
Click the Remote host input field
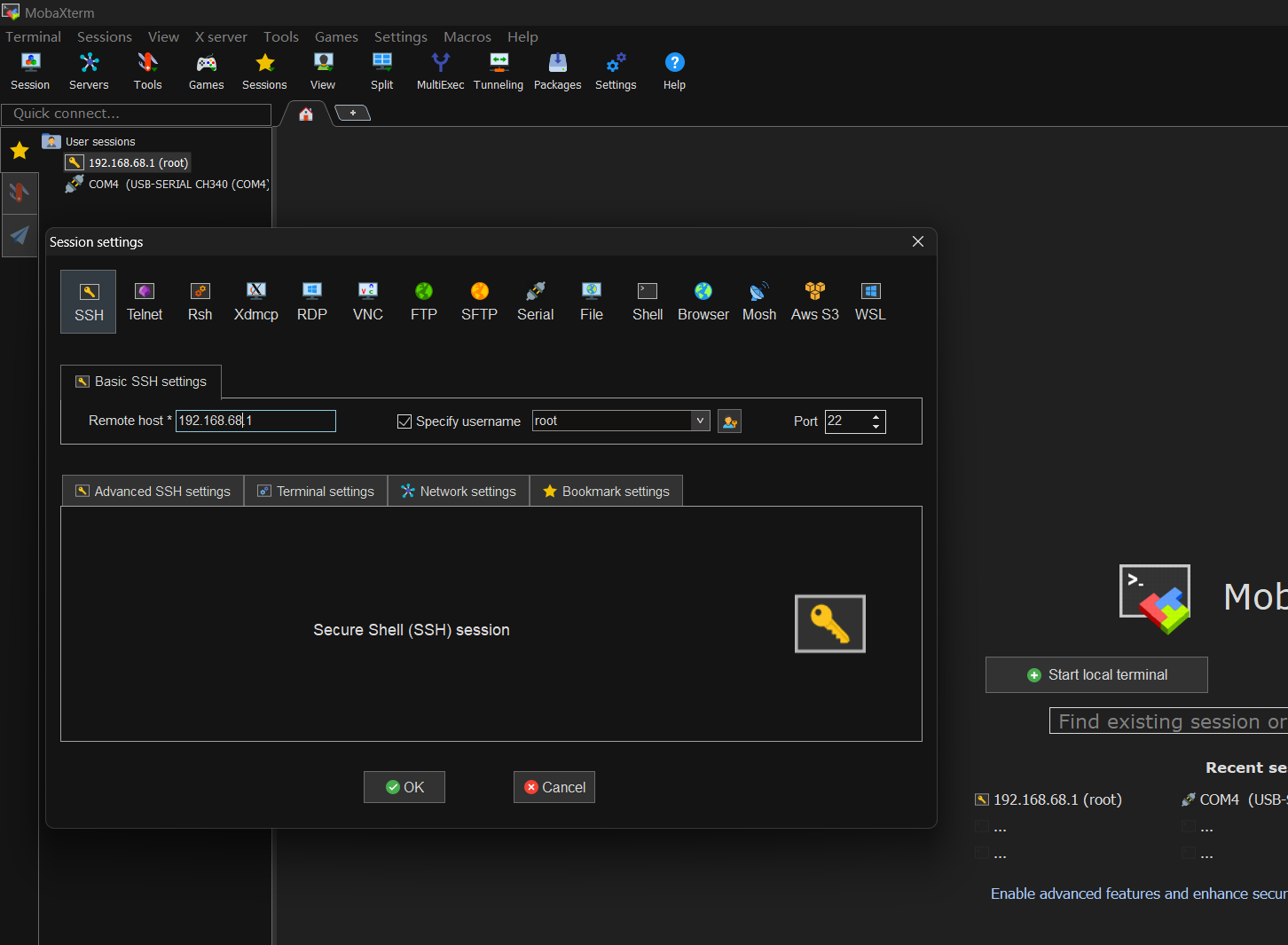[255, 421]
